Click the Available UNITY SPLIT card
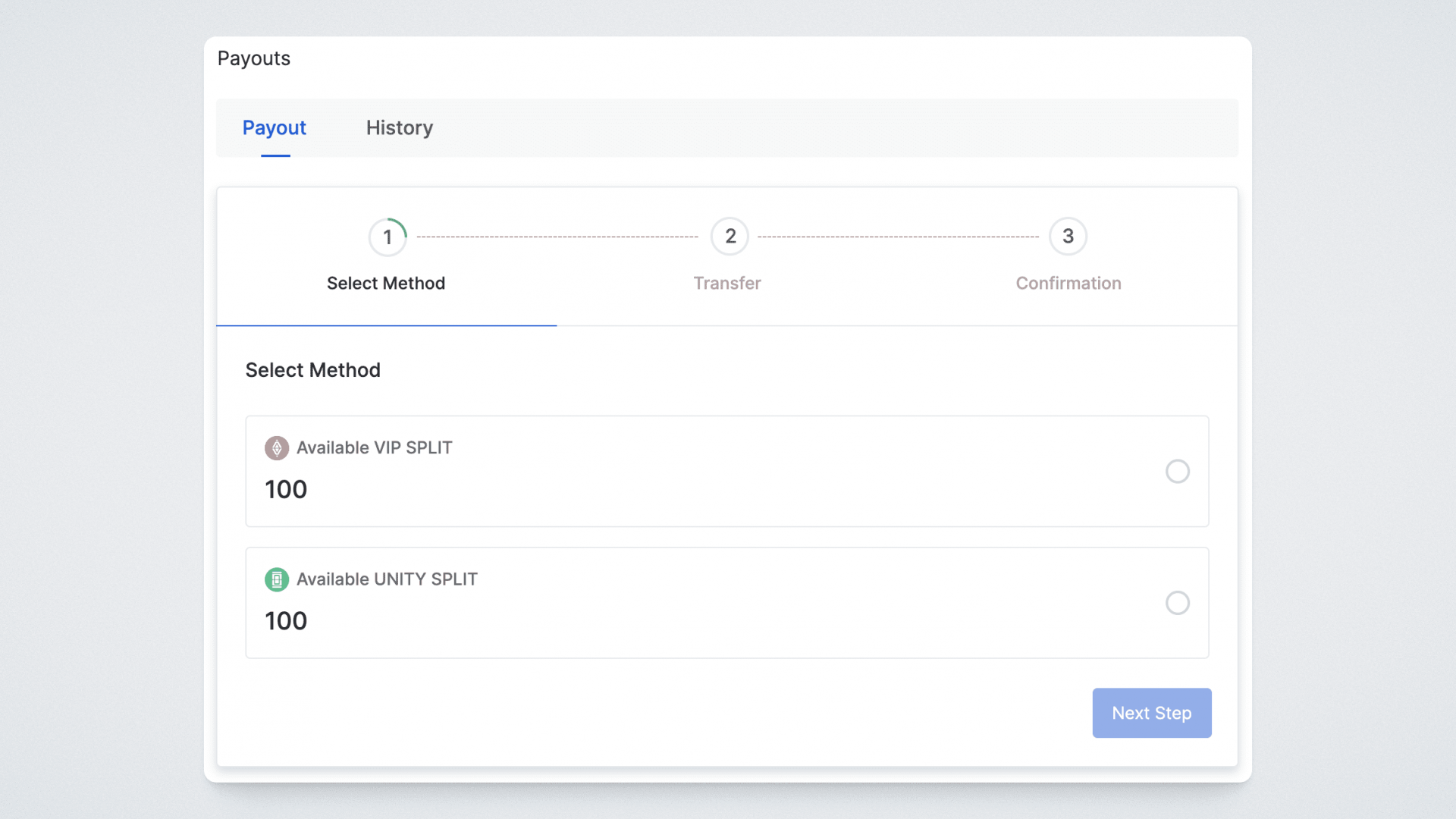The width and height of the screenshot is (1456, 819). (x=726, y=603)
